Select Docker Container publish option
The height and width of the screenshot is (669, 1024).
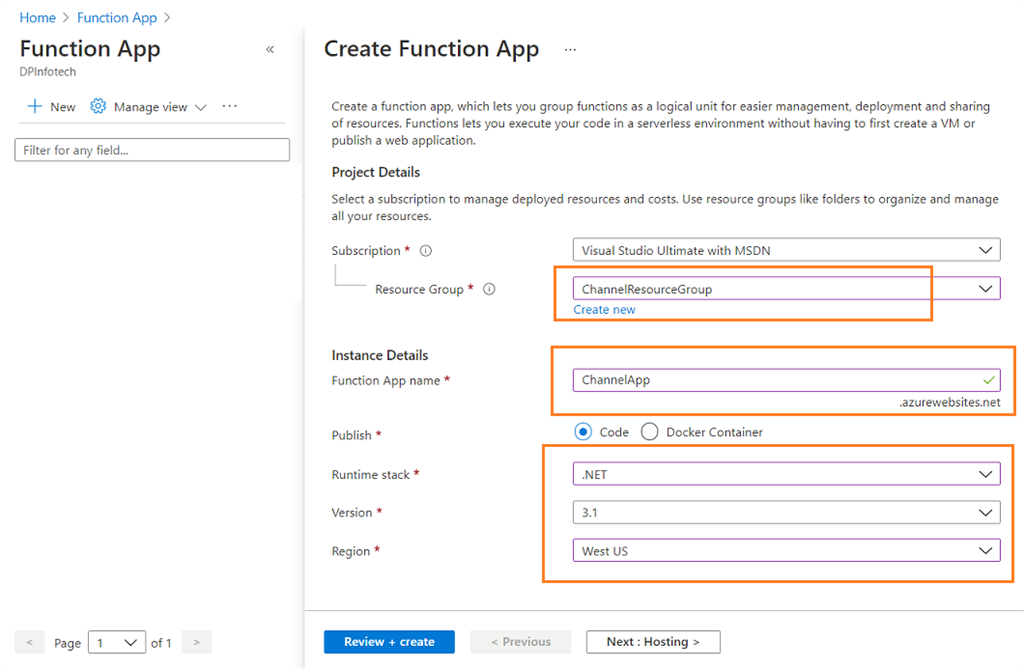pos(649,432)
